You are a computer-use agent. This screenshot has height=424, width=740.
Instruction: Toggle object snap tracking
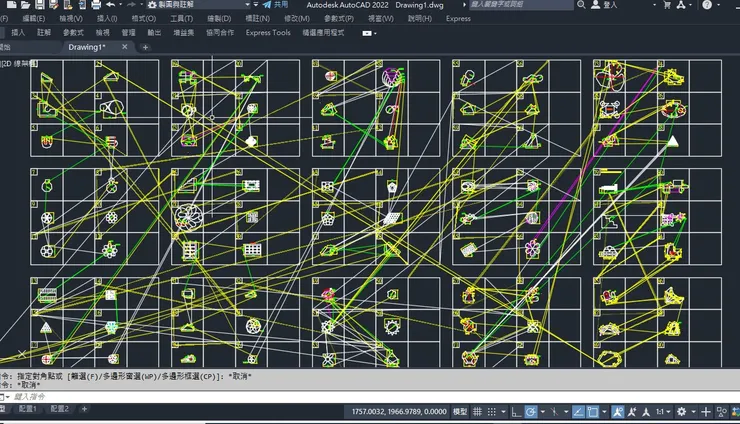tap(579, 412)
